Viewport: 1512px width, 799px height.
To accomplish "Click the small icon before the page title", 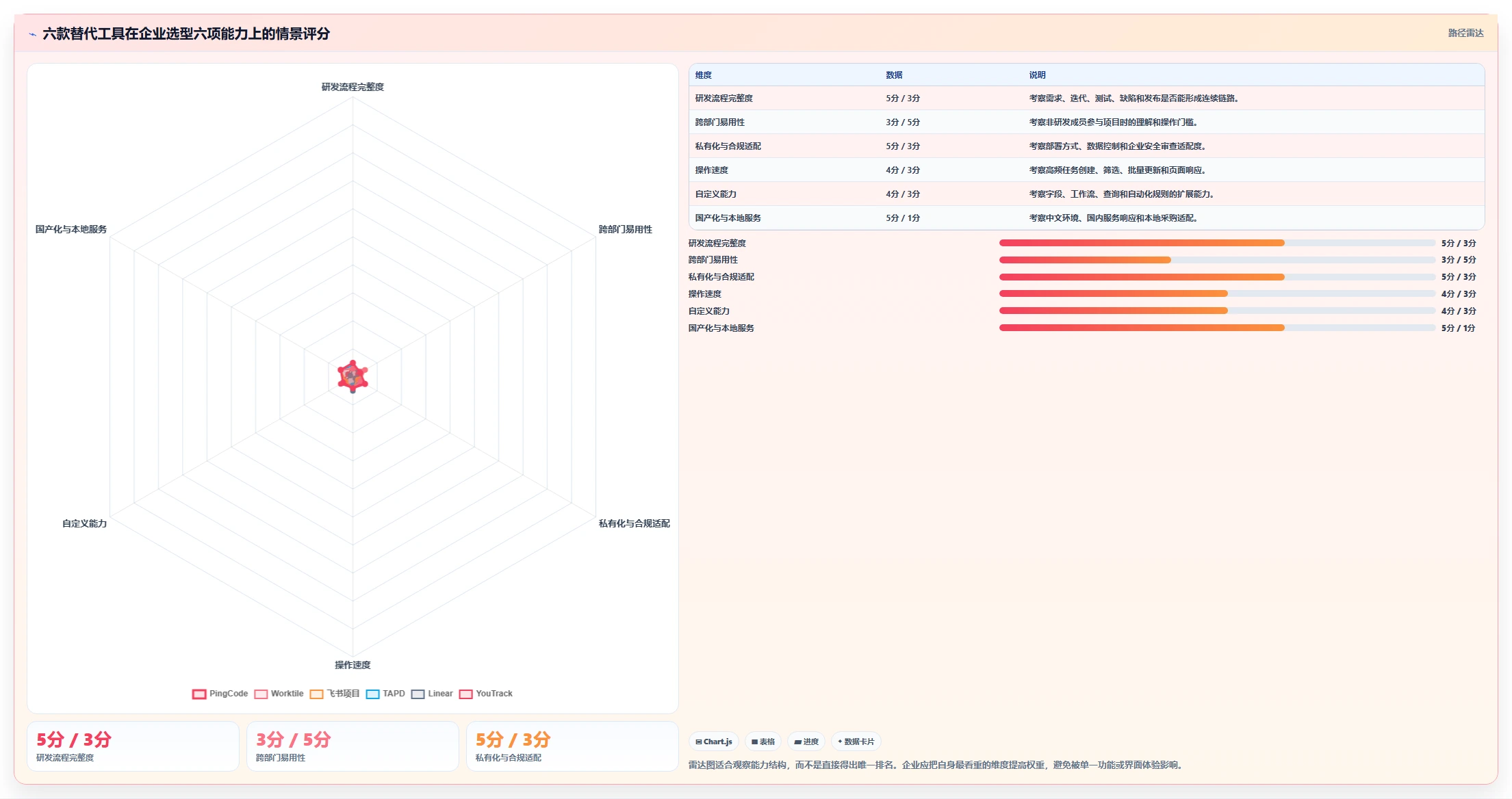I will point(32,34).
